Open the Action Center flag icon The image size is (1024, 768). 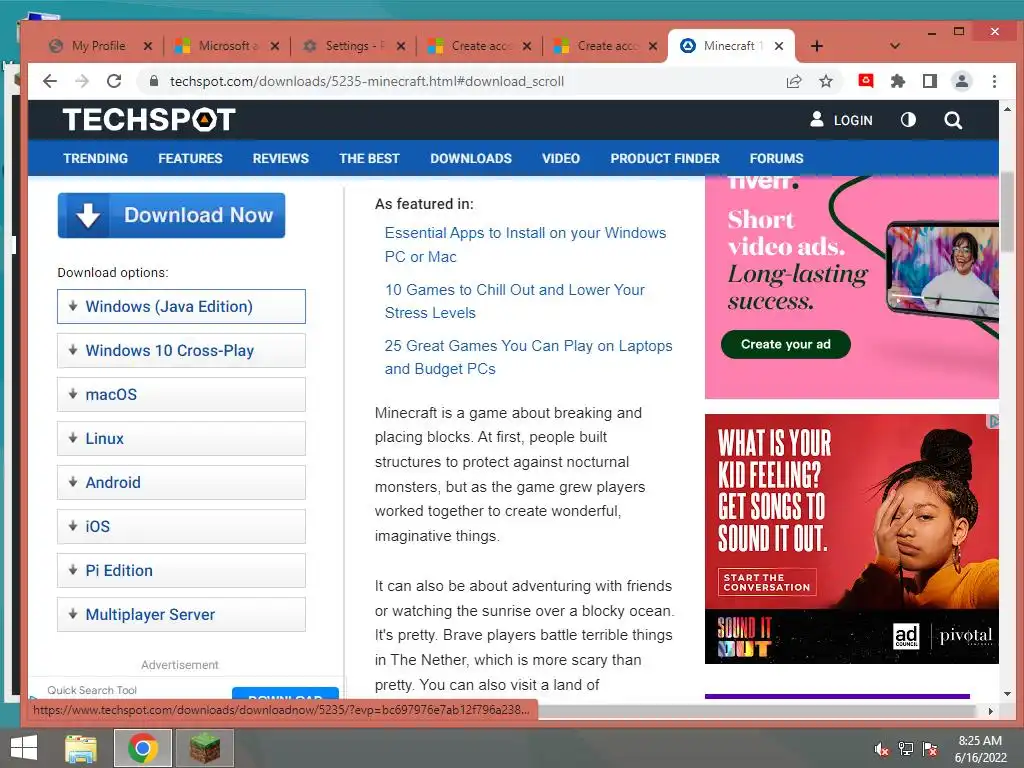(x=930, y=749)
